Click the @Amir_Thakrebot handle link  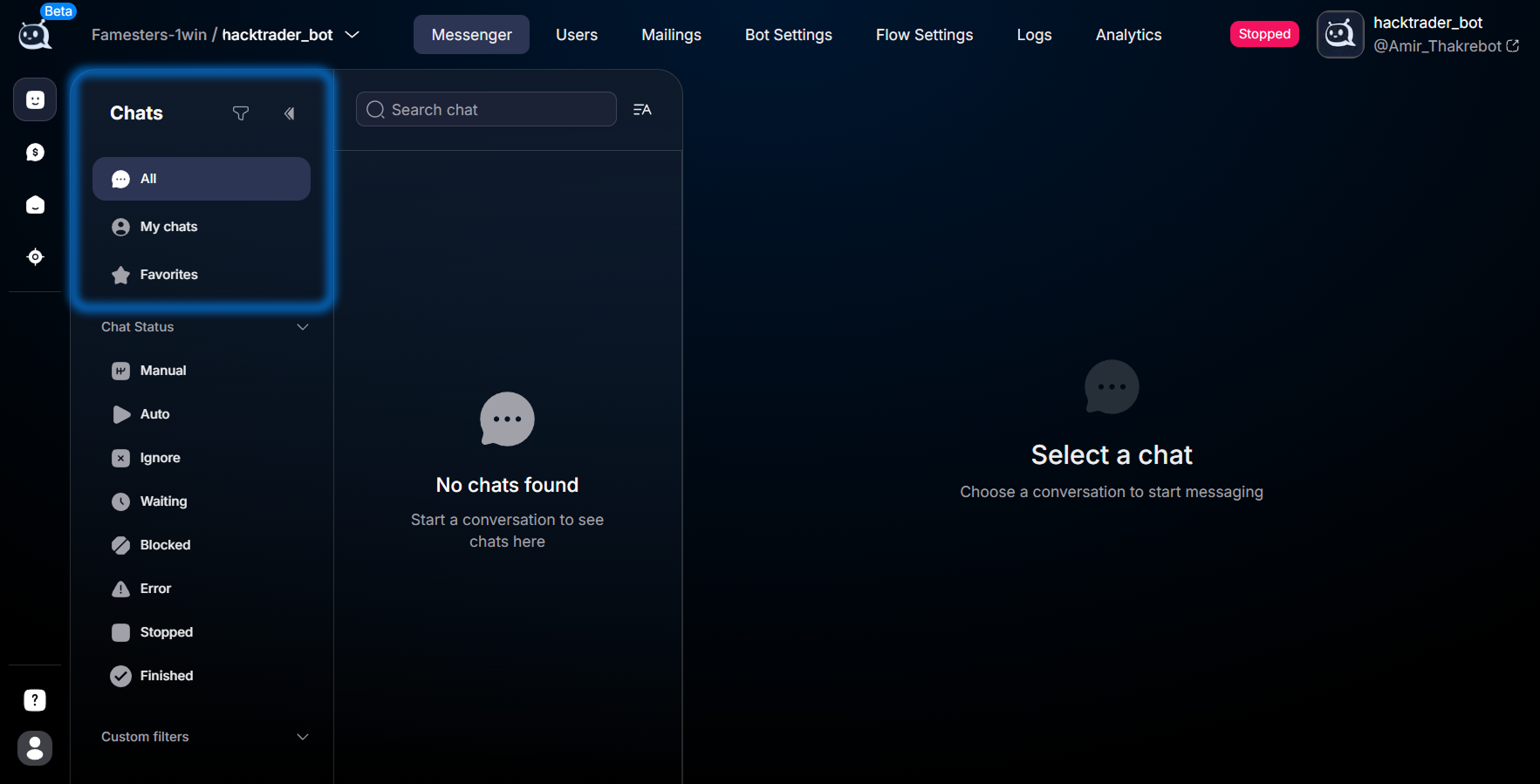pyautogui.click(x=1437, y=46)
